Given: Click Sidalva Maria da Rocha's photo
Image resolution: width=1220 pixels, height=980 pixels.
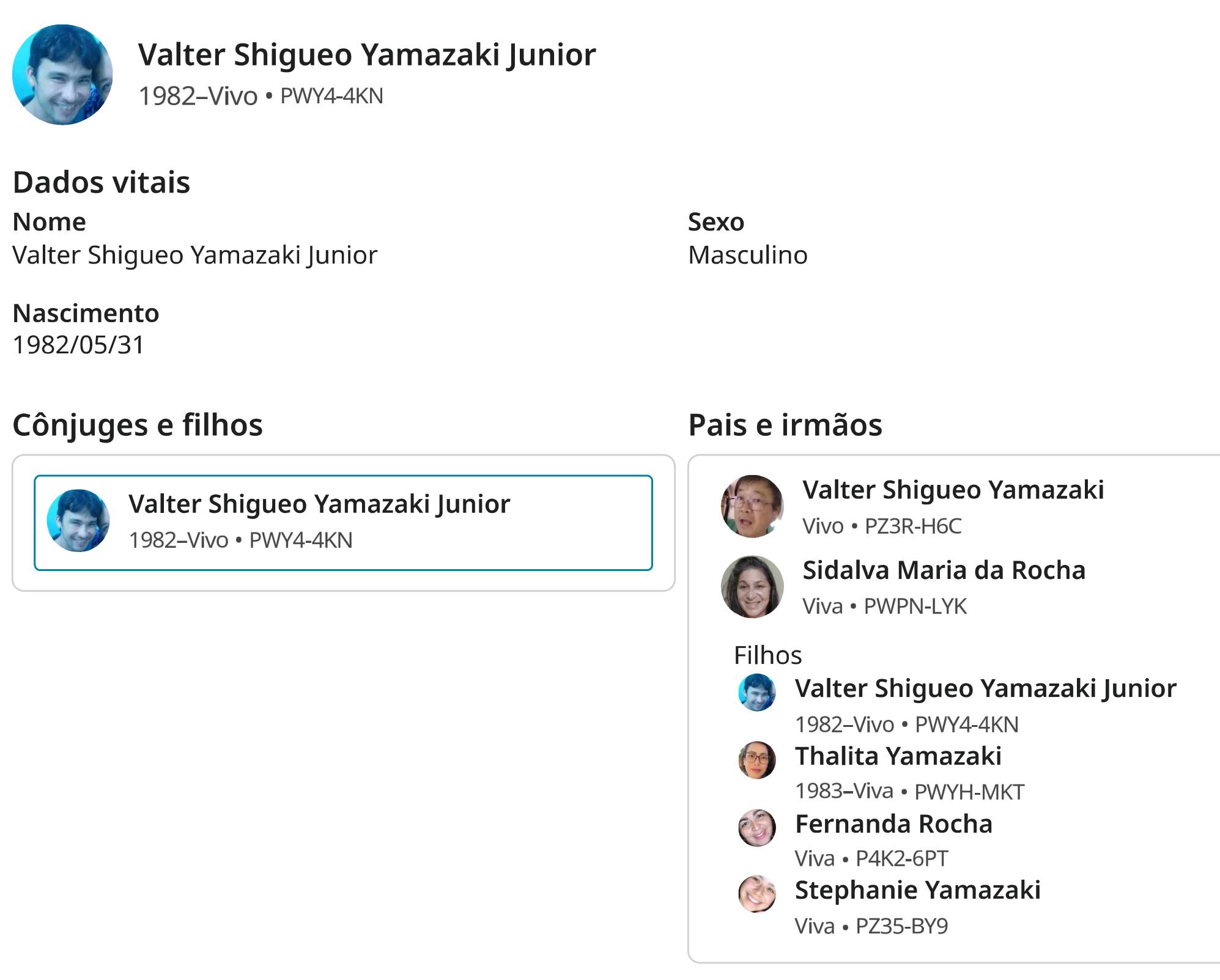Looking at the screenshot, I should click(752, 587).
